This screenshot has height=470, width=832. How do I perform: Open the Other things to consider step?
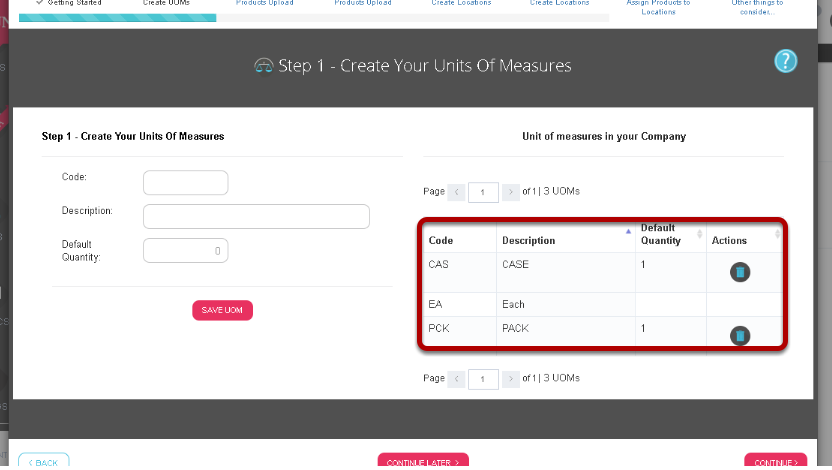point(757,7)
